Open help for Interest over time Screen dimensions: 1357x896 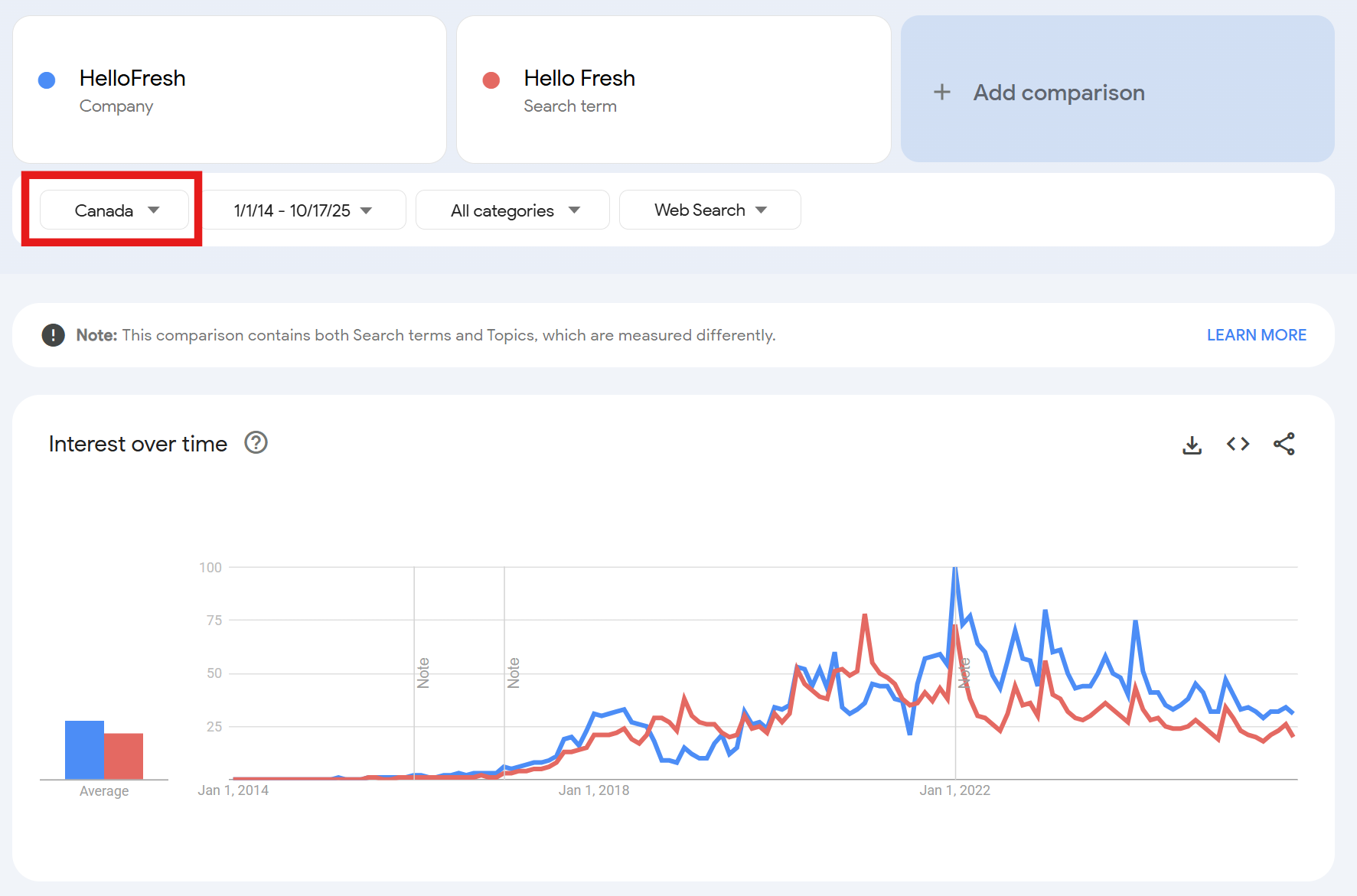point(256,443)
